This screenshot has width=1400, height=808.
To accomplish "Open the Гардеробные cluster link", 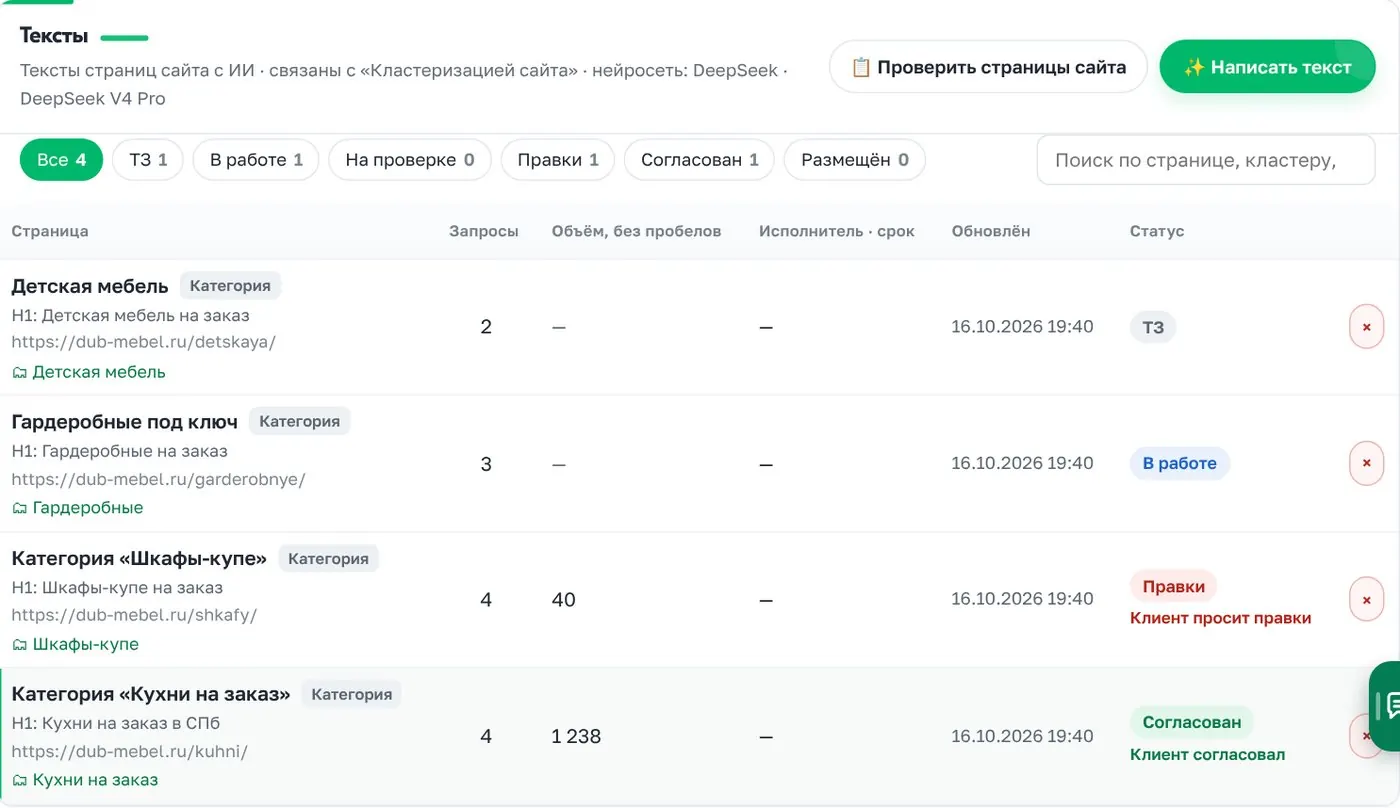I will [x=78, y=508].
